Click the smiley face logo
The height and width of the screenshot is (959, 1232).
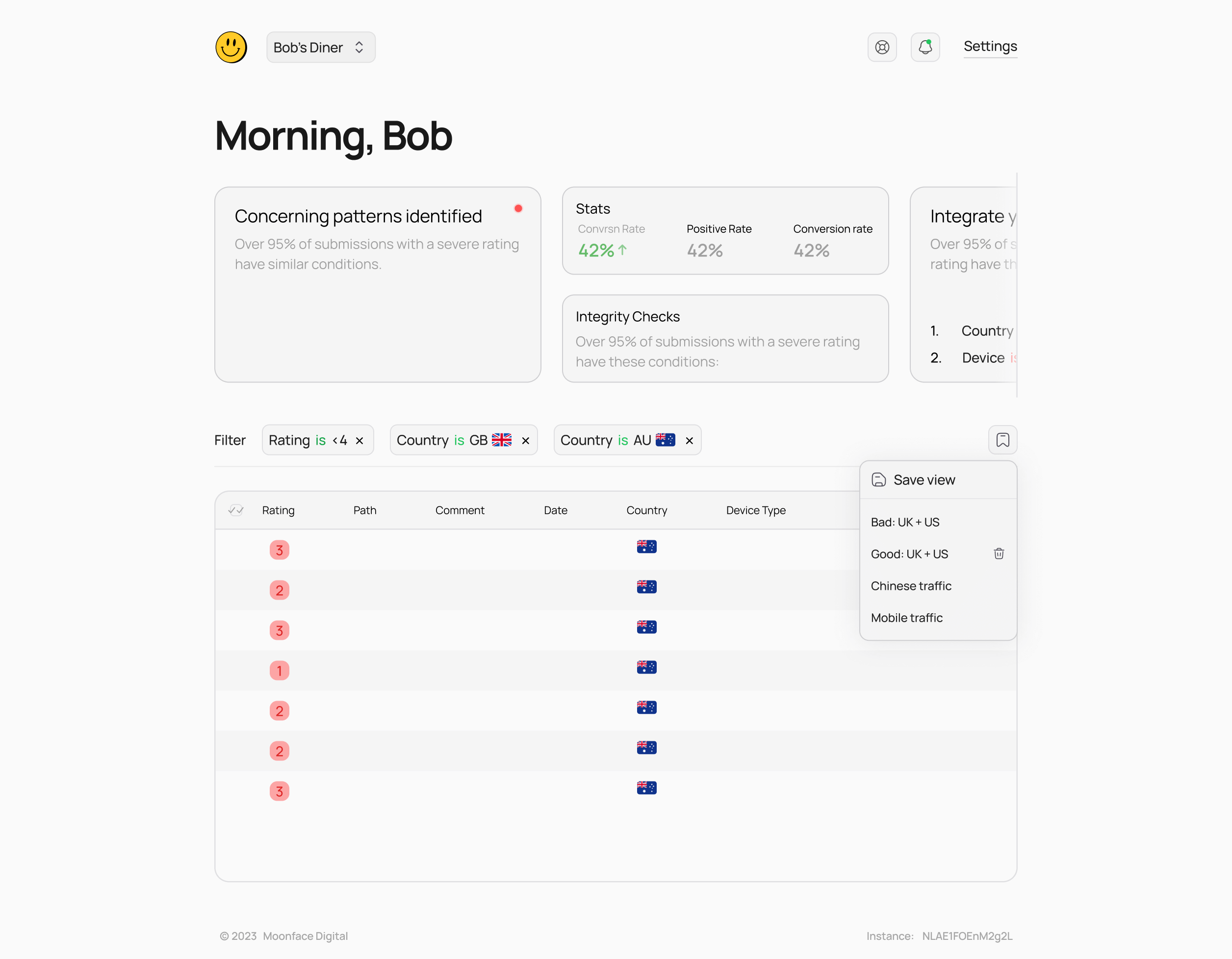[x=231, y=48]
